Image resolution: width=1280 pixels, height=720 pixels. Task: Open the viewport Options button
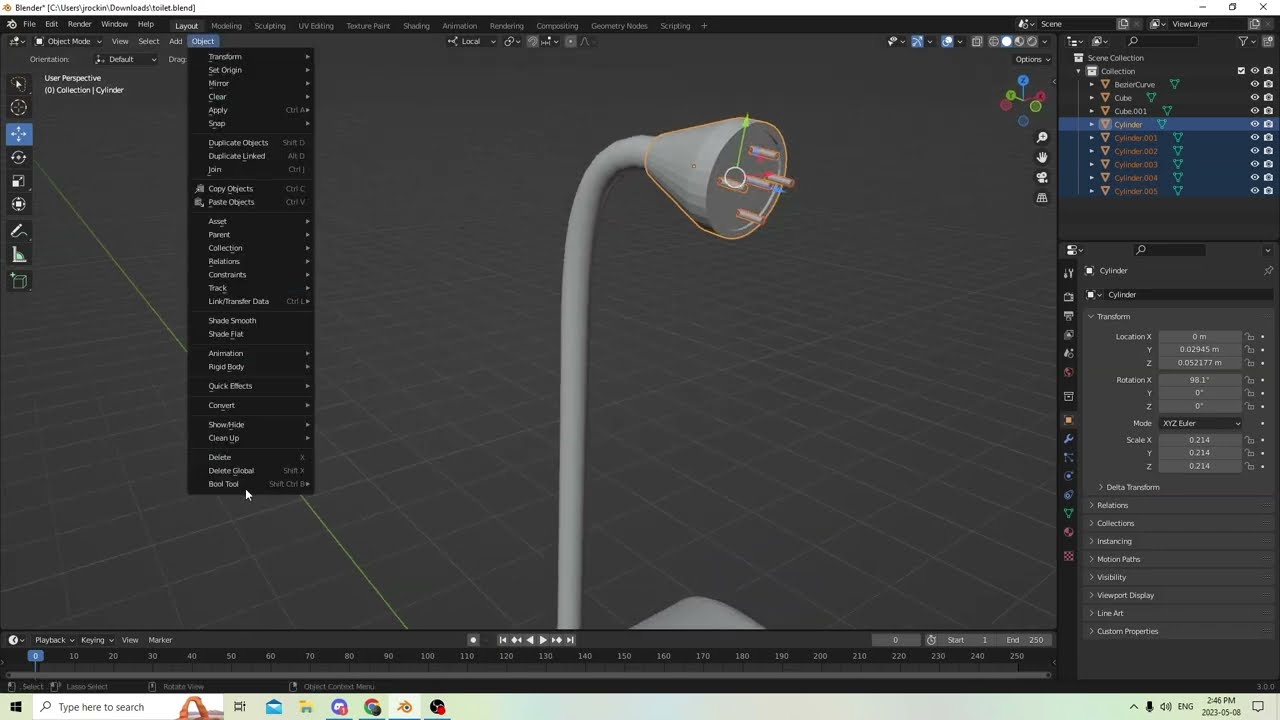click(x=1033, y=59)
